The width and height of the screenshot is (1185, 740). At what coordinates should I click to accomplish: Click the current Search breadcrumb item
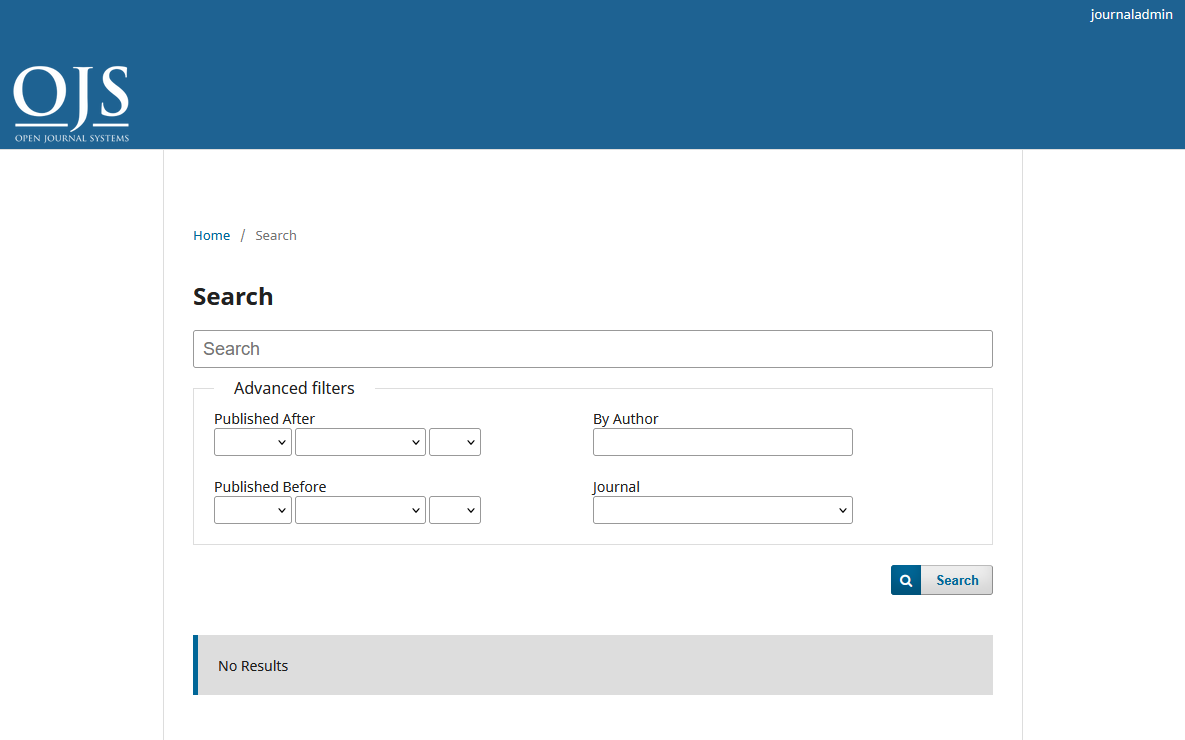[276, 236]
